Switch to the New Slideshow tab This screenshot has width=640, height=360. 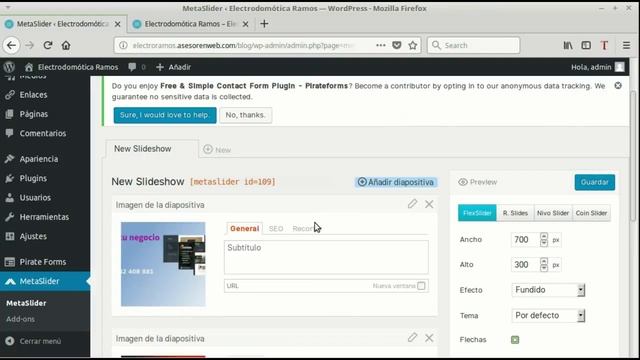pyautogui.click(x=152, y=149)
